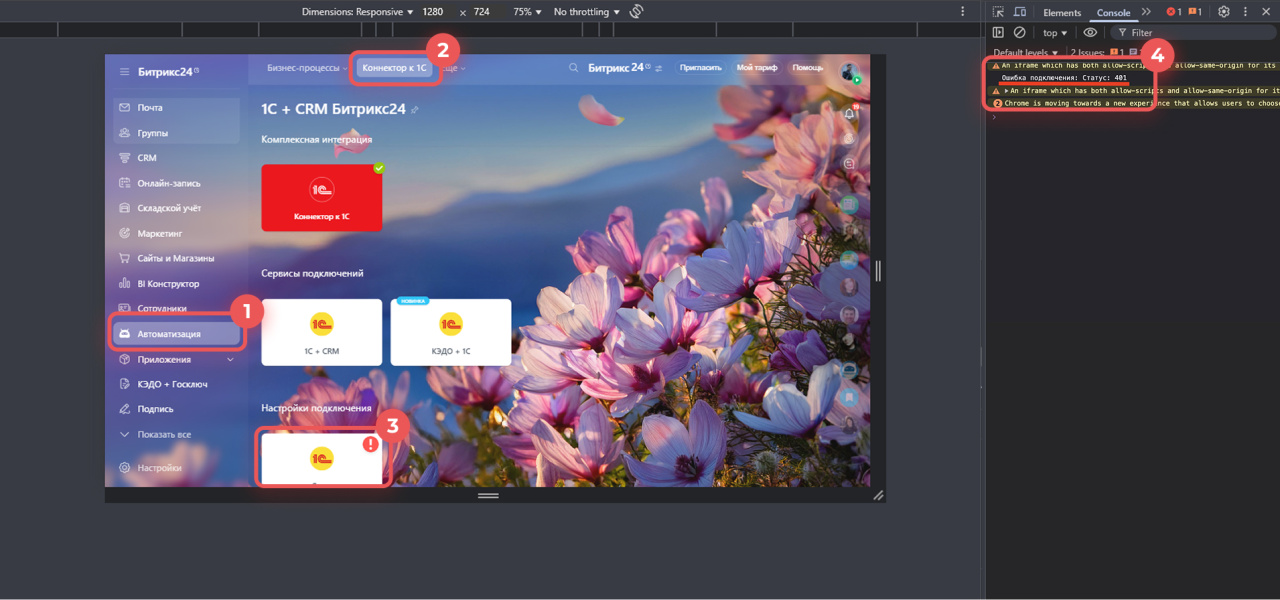This screenshot has height=600, width=1280.
Task: Open CRM in the left menu
Action: (x=176, y=158)
